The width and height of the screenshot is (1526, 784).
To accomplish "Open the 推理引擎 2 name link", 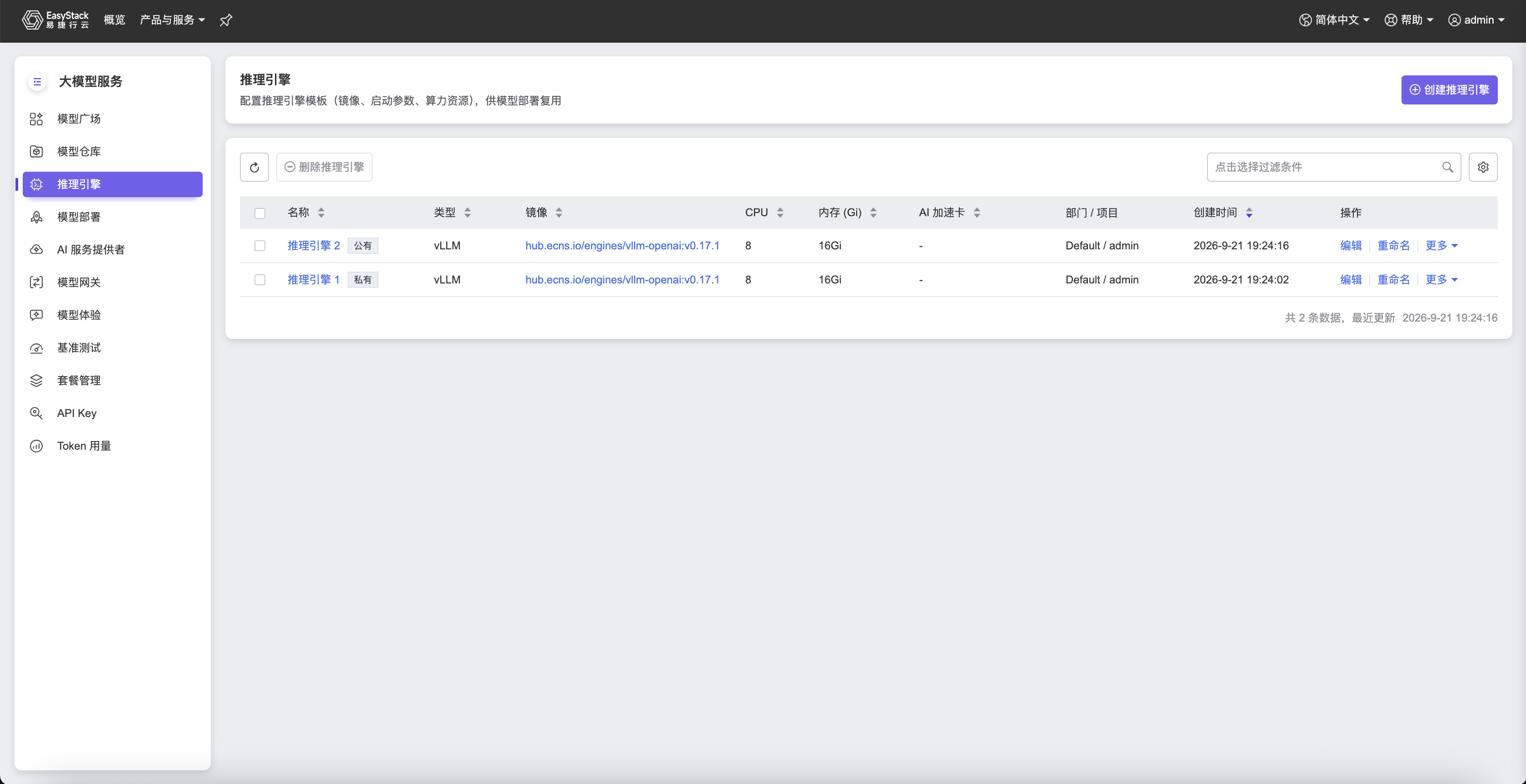I will click(314, 246).
